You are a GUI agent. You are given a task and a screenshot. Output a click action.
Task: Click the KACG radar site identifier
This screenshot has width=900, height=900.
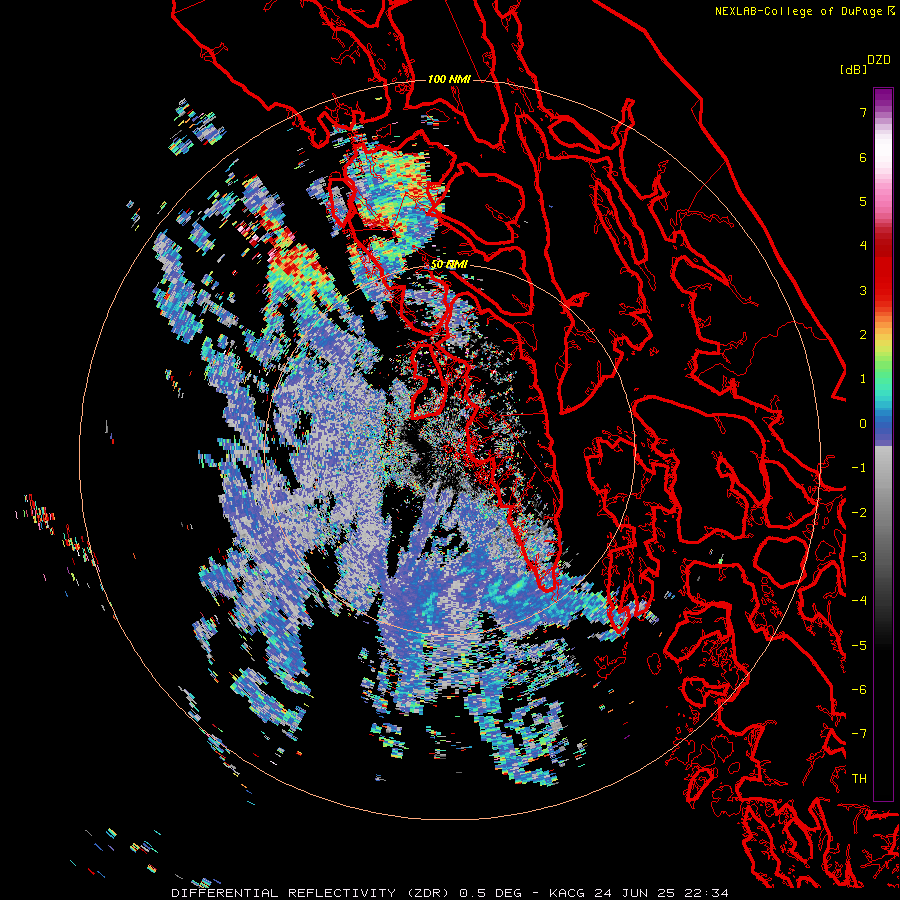click(567, 893)
